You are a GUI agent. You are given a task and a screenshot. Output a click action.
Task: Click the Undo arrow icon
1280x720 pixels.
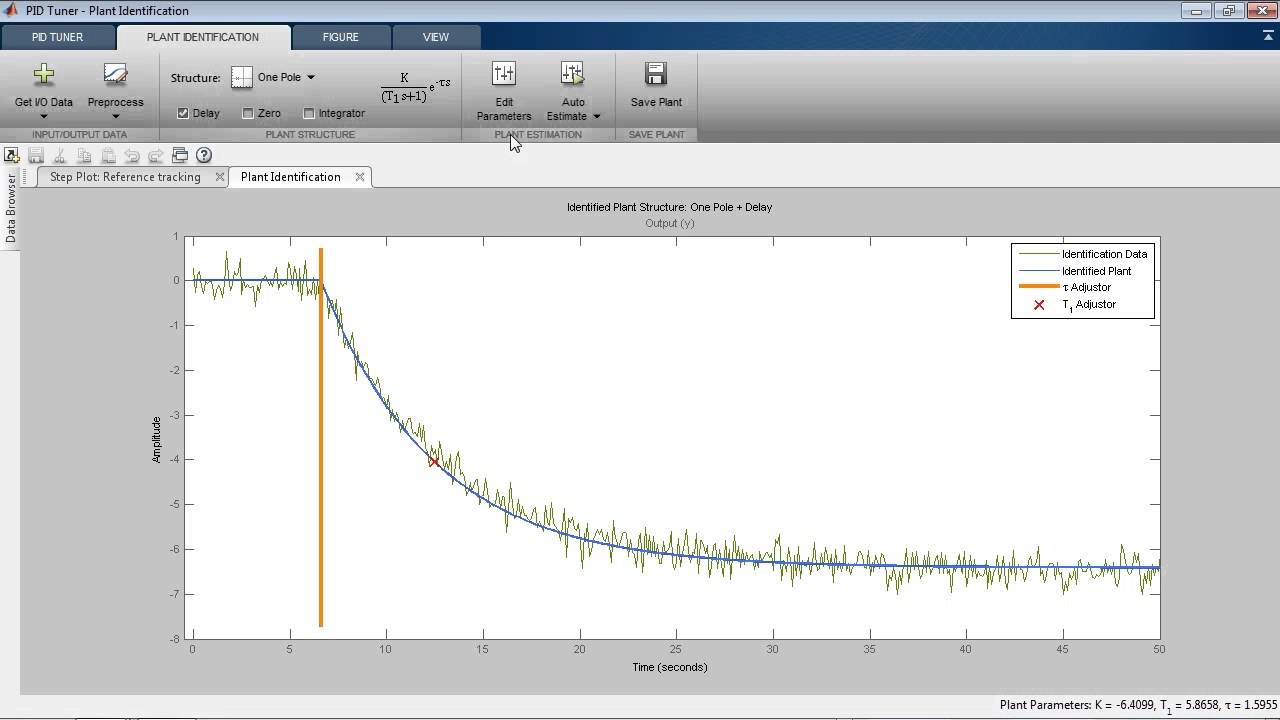click(132, 155)
